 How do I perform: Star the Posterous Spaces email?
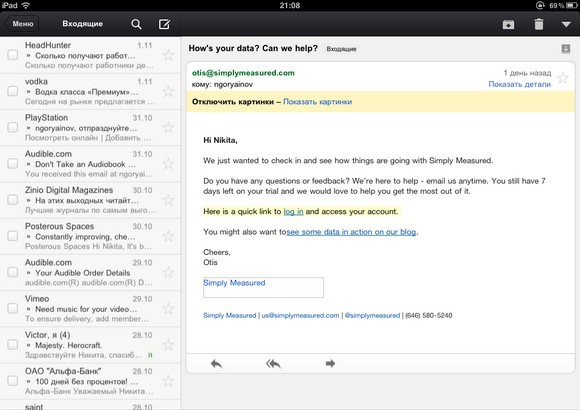pos(168,236)
